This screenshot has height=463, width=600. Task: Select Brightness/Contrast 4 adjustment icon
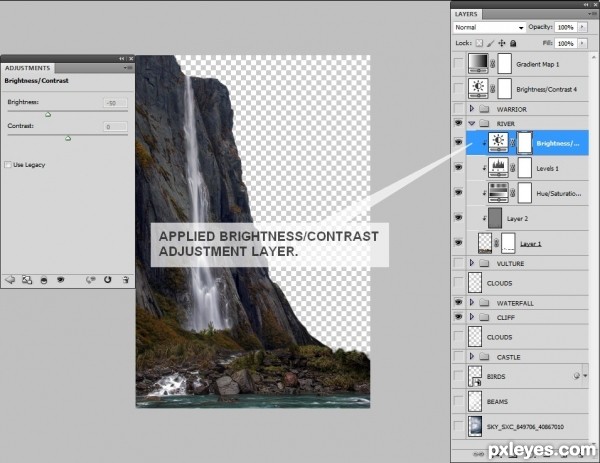(478, 88)
